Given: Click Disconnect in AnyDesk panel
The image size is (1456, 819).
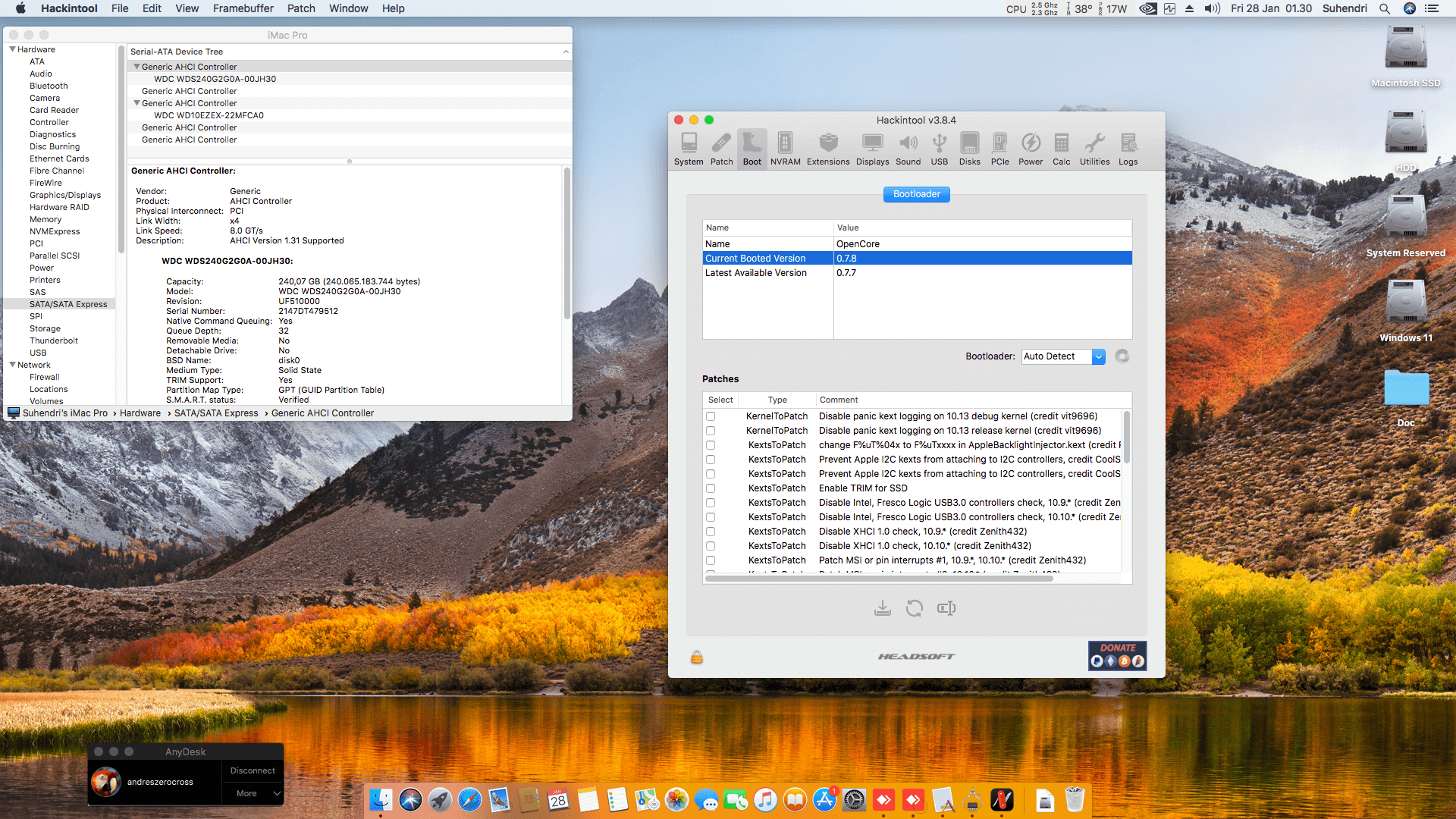Looking at the screenshot, I should pos(253,770).
